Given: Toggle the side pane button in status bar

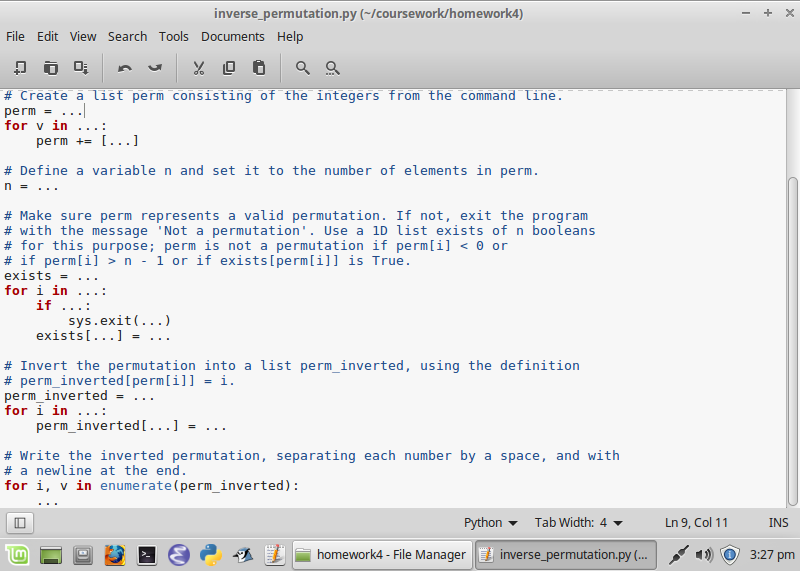Looking at the screenshot, I should [x=20, y=523].
